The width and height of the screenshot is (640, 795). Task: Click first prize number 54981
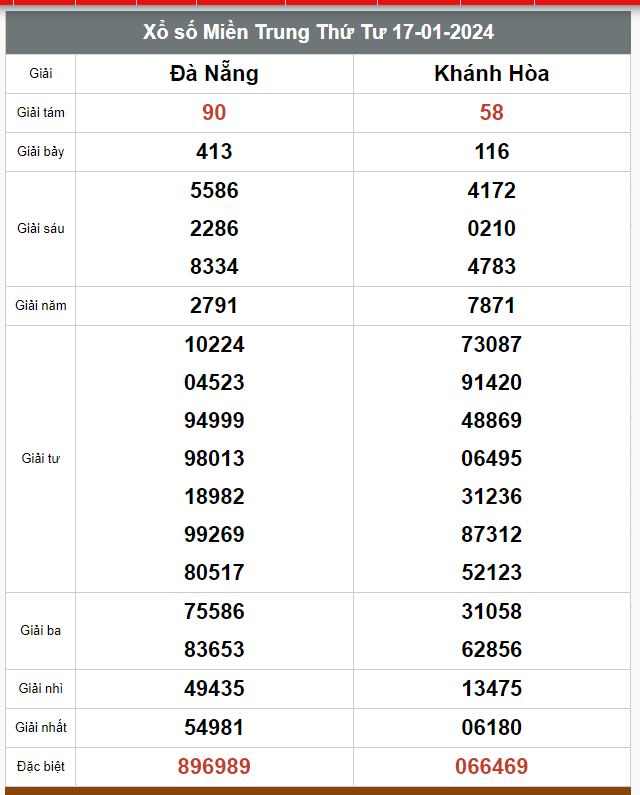214,728
